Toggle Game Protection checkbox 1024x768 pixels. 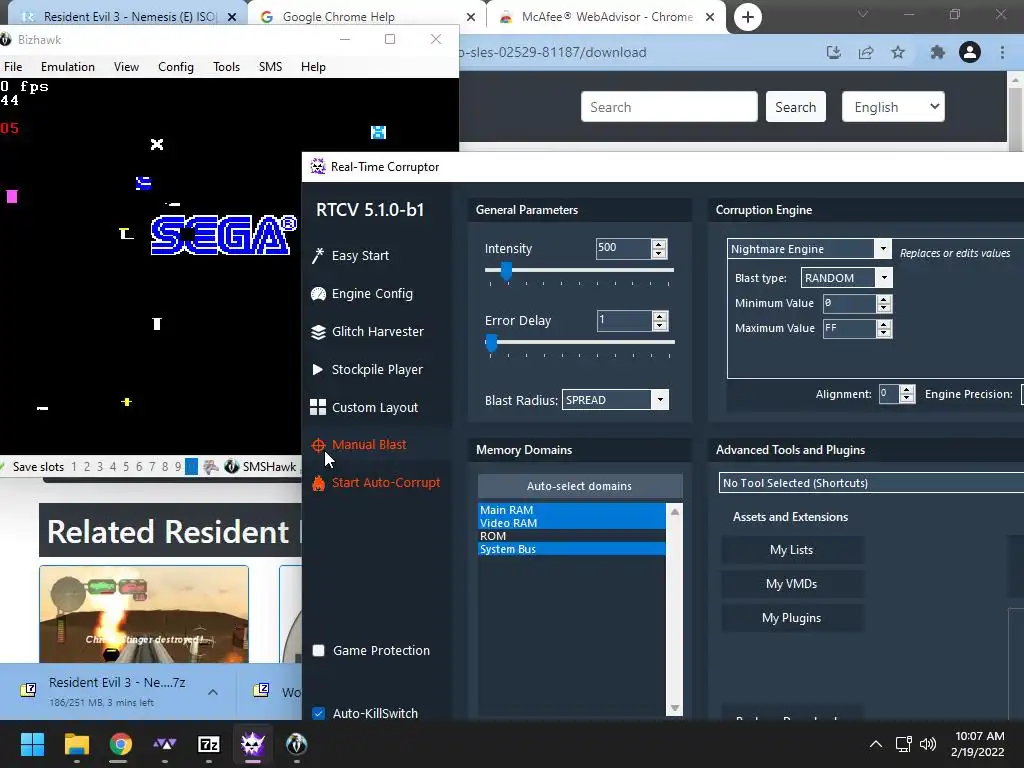318,650
